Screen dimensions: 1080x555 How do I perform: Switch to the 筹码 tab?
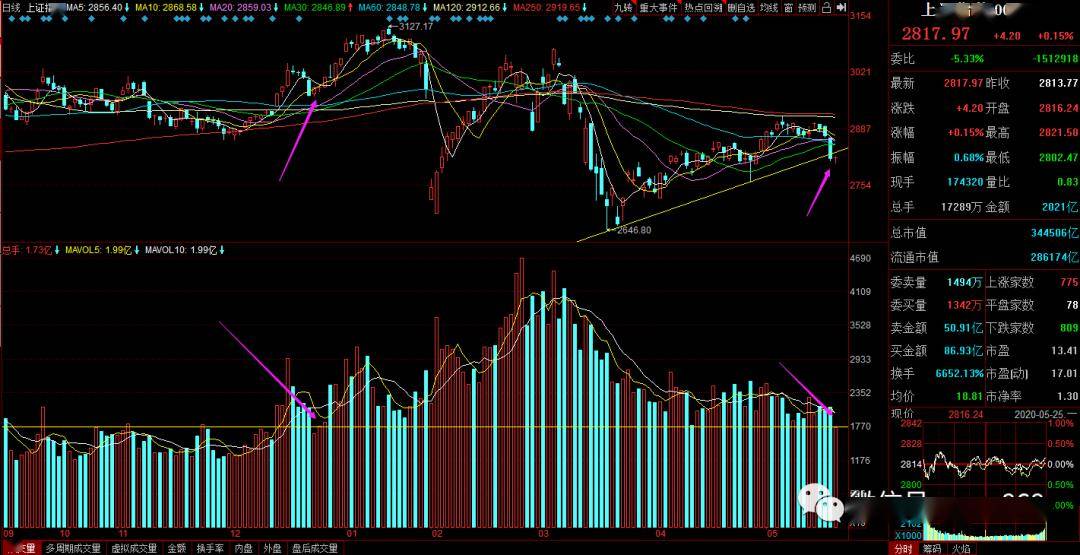click(933, 549)
